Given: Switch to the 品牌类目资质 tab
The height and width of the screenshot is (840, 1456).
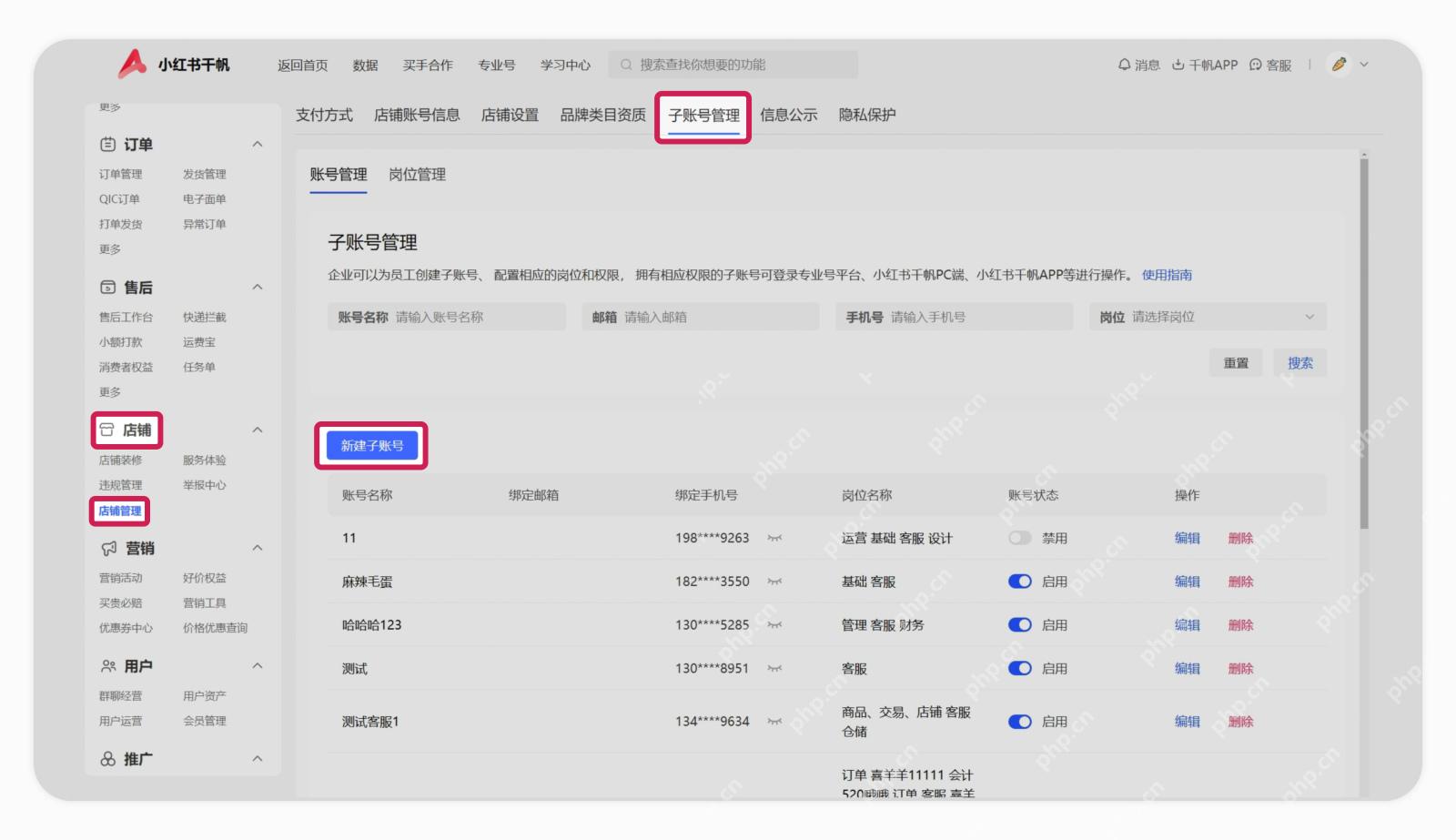Looking at the screenshot, I should pos(602,115).
